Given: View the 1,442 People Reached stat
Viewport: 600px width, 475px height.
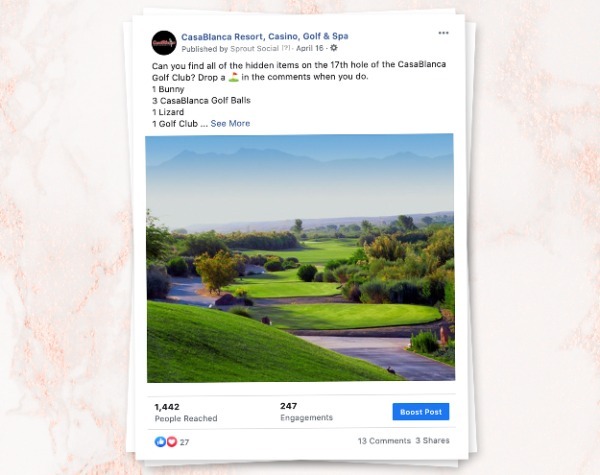Looking at the screenshot, I should [186, 412].
